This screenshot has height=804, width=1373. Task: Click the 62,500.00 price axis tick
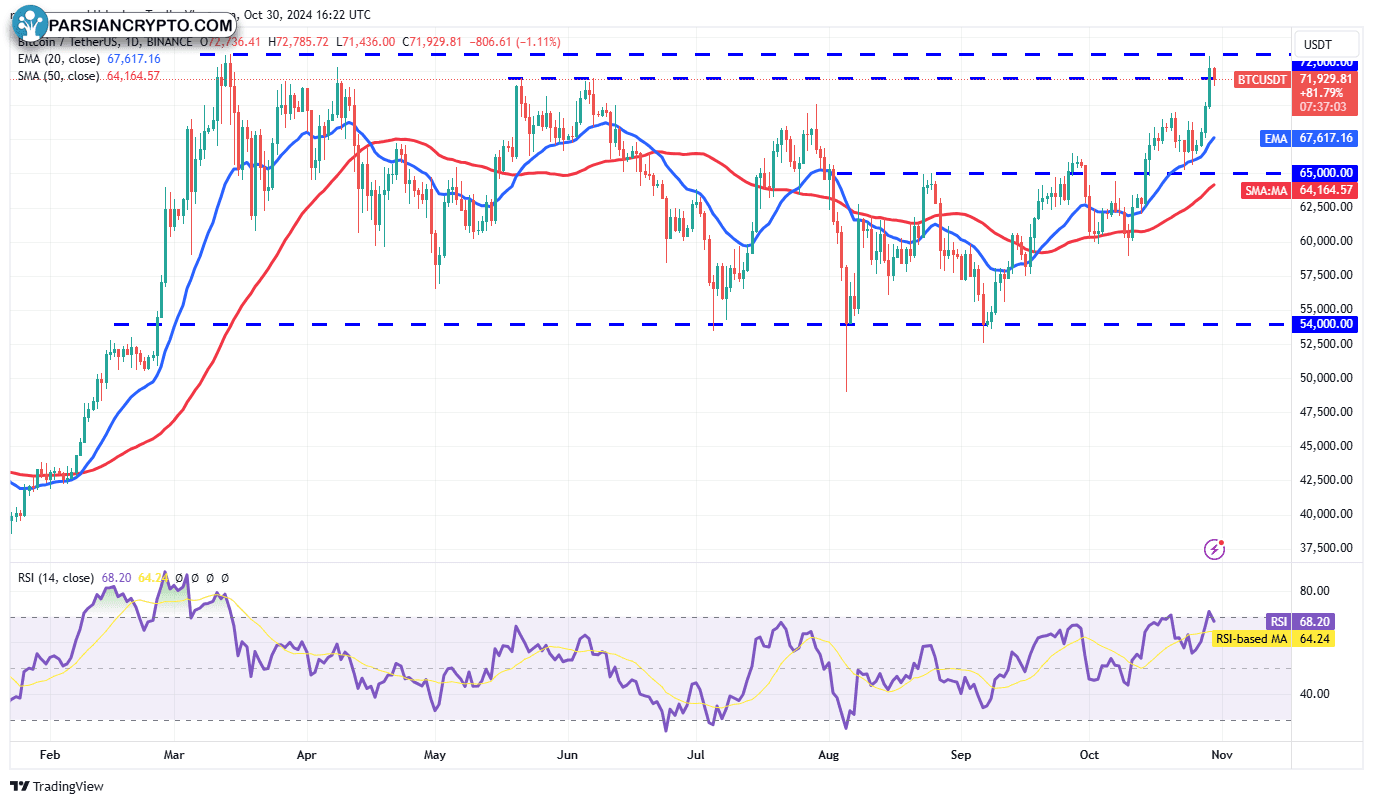pos(1326,207)
